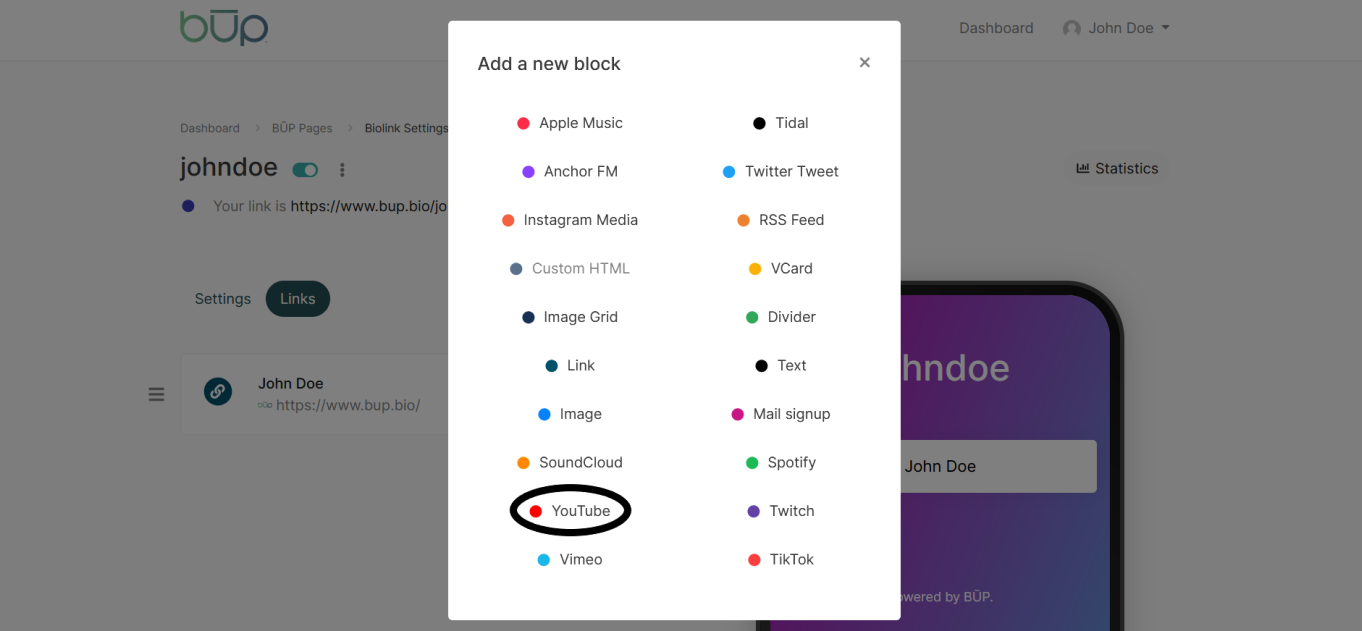Screen dimensions: 1362x631
Task: Click the link icon beside John Doe
Action: click(218, 391)
